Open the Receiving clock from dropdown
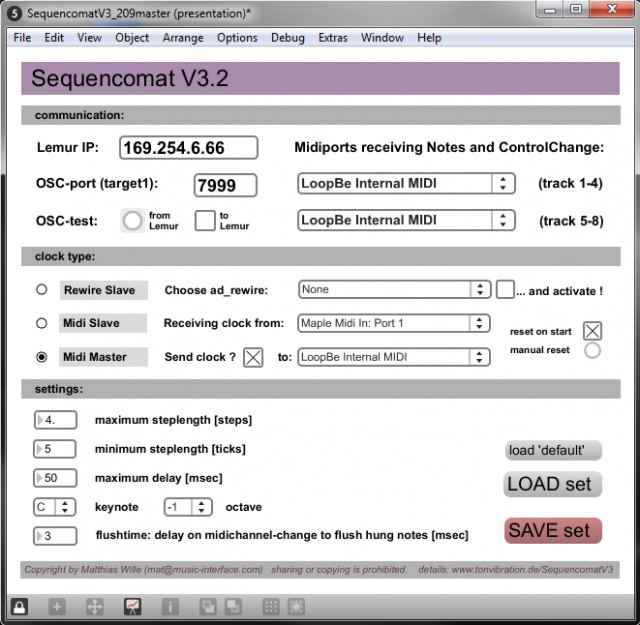 pos(394,323)
